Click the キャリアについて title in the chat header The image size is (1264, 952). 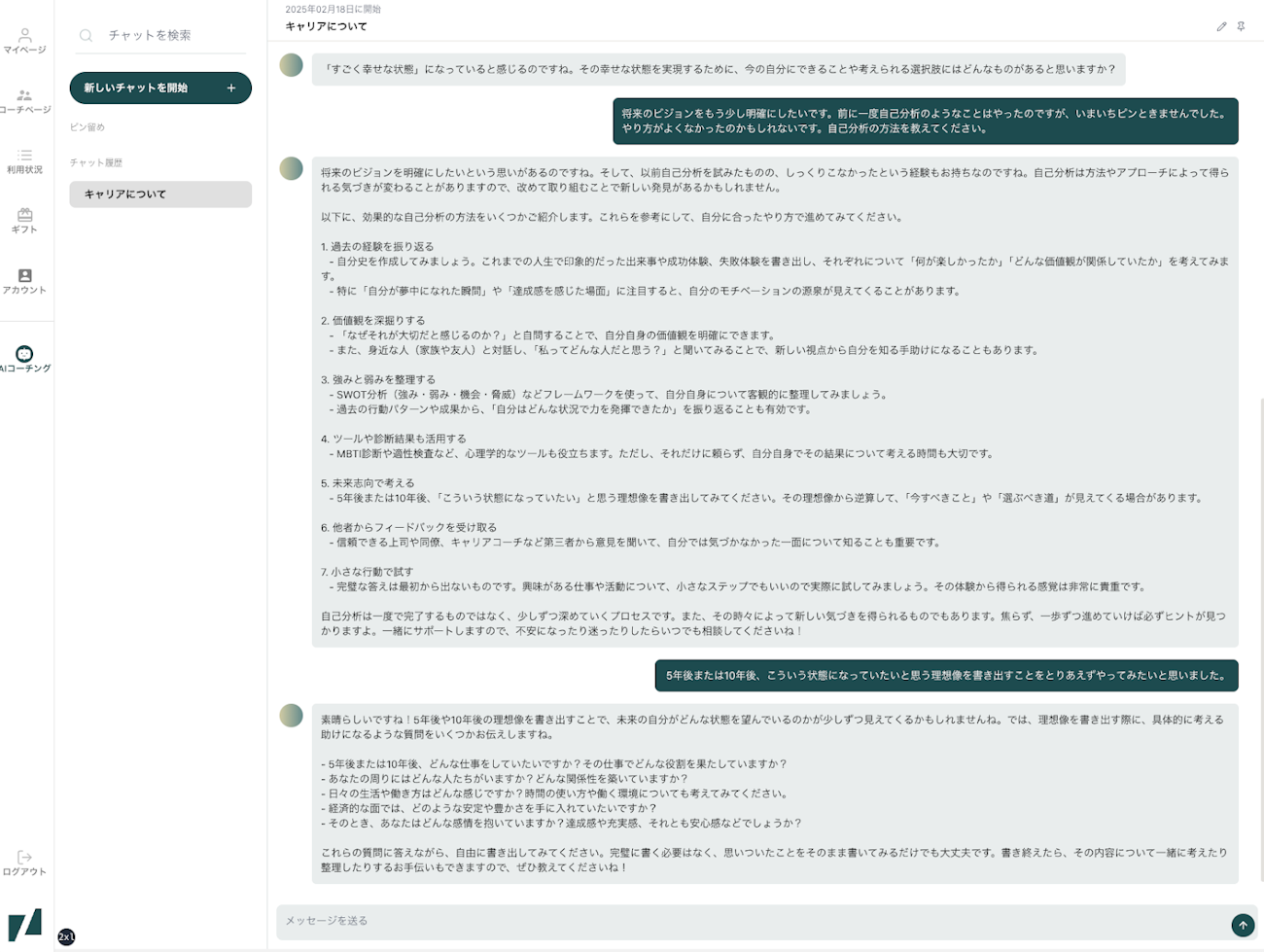coord(326,26)
